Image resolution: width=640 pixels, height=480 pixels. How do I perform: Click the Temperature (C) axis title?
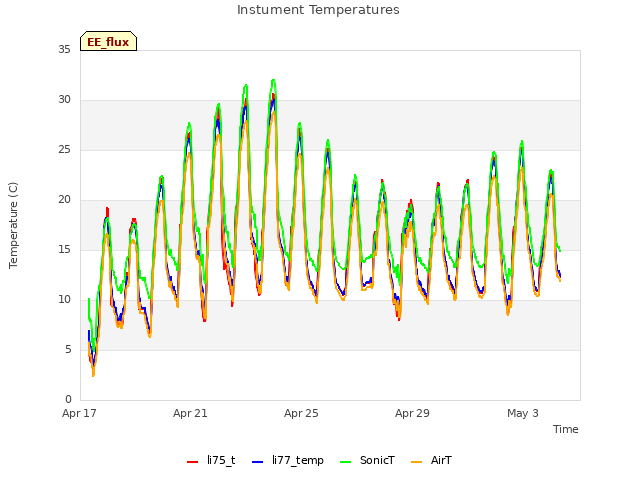click(x=13, y=225)
